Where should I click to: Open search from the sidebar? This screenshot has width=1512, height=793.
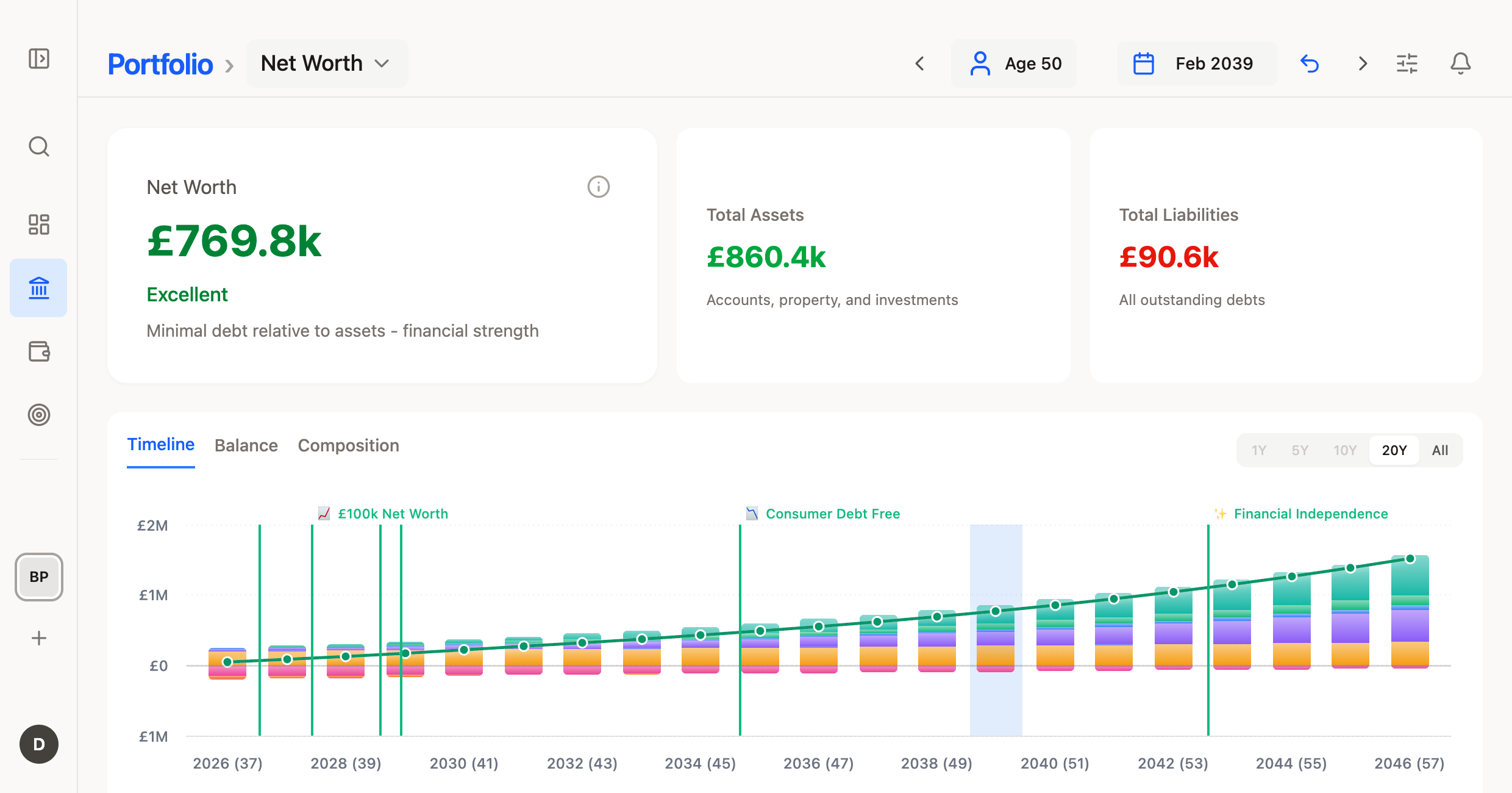click(x=38, y=146)
